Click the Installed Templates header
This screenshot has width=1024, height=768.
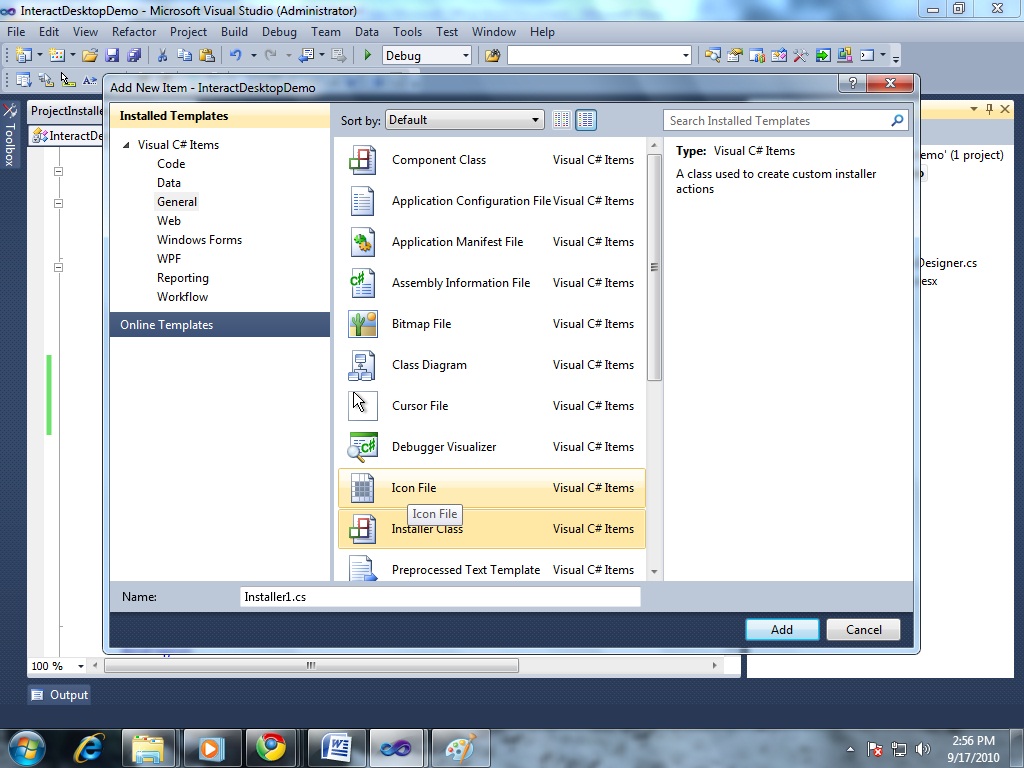tap(220, 116)
